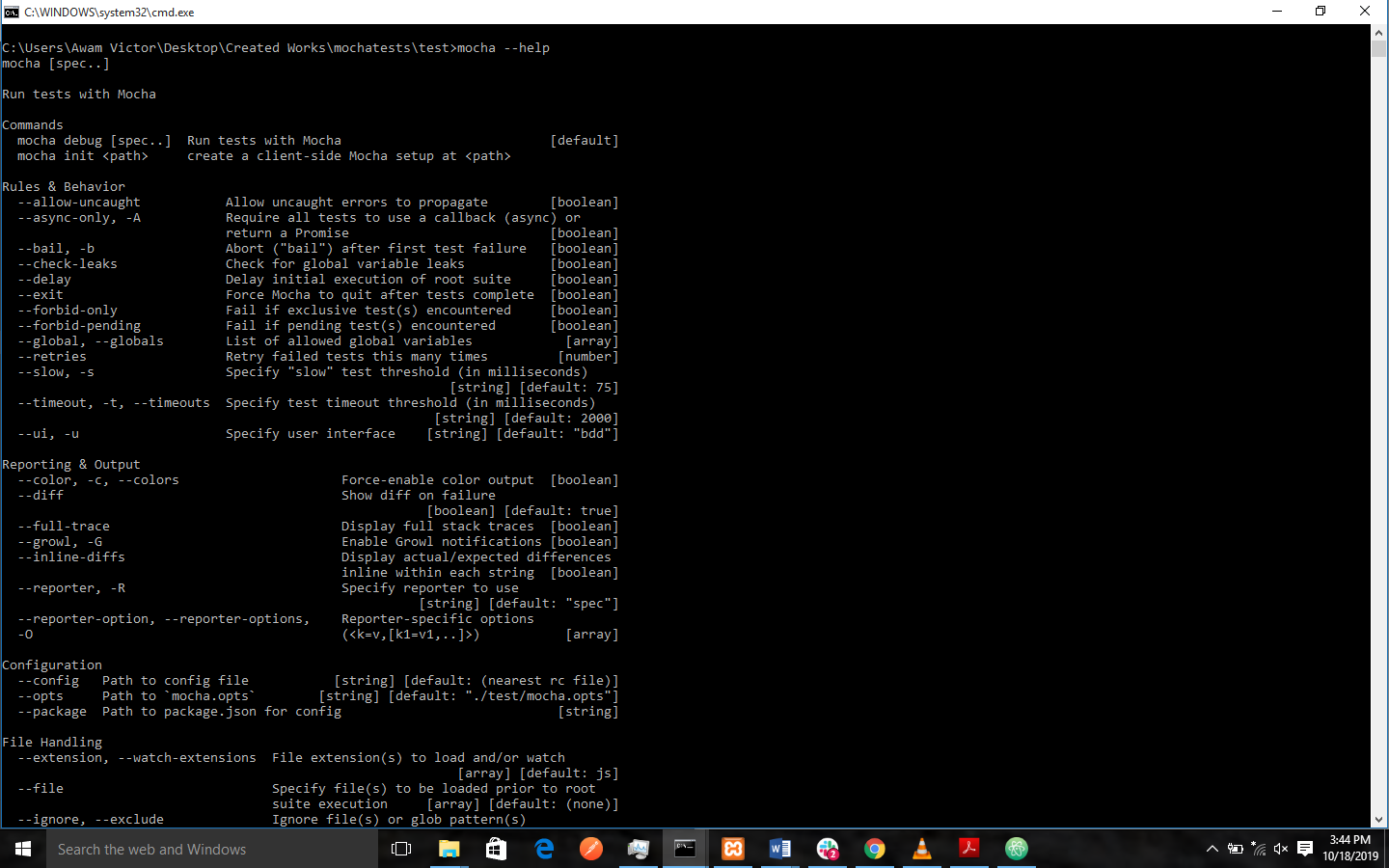Click the '--full-trace' option
The image size is (1389, 868).
[64, 527]
